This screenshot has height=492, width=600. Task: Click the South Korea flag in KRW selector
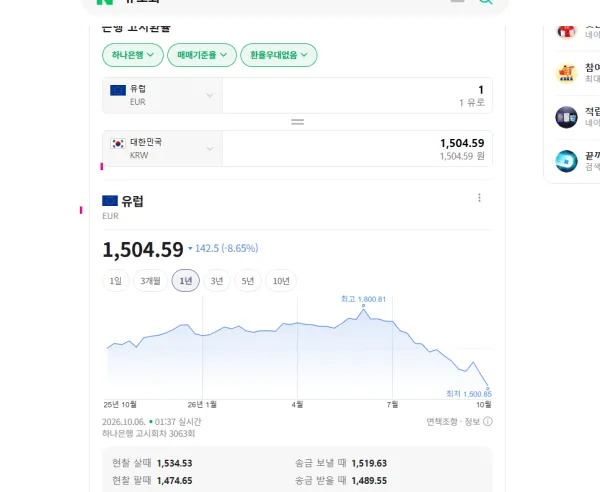118,143
